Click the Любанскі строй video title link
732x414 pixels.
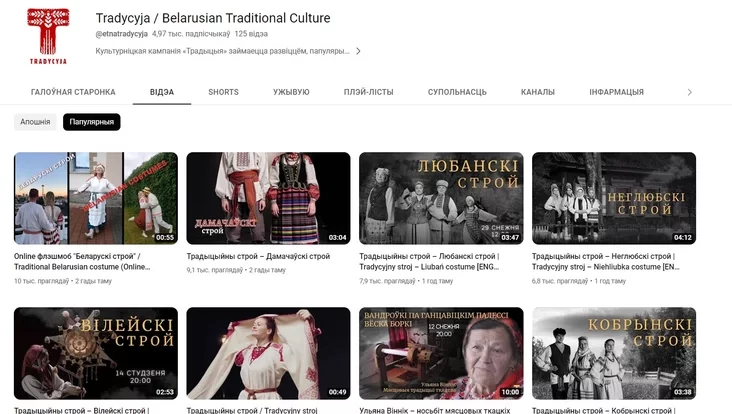(x=429, y=261)
